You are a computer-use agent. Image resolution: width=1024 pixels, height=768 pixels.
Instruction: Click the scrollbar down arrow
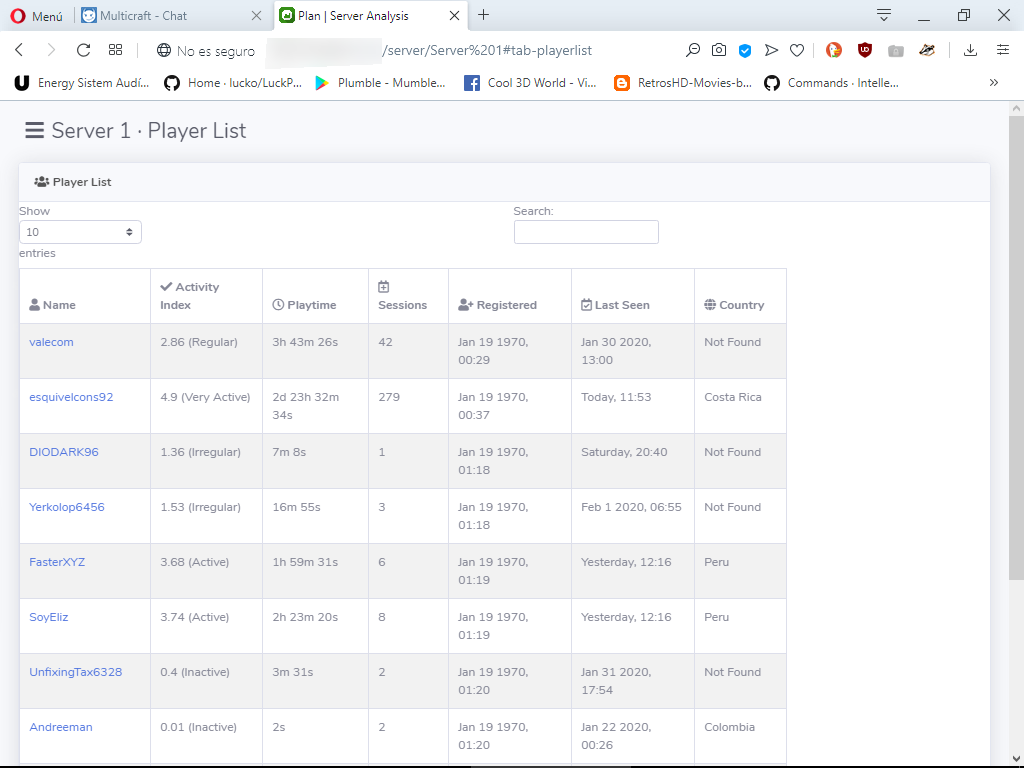point(1016,759)
